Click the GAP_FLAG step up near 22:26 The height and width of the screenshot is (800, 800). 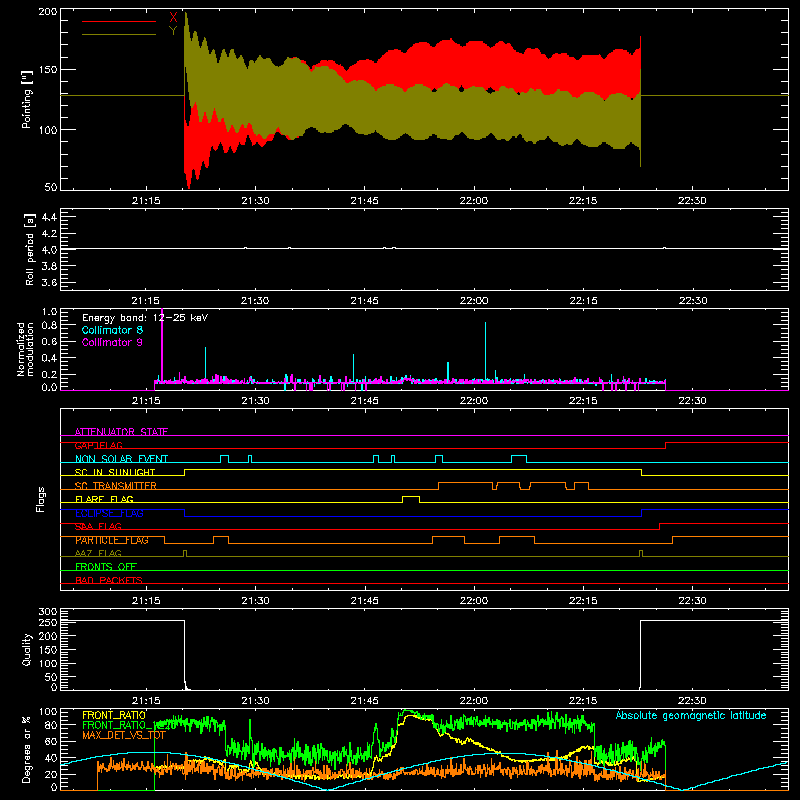pyautogui.click(x=665, y=445)
